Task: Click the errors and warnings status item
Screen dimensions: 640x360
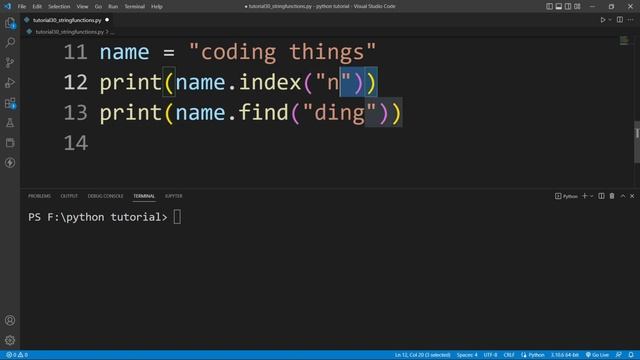Action: (x=17, y=355)
